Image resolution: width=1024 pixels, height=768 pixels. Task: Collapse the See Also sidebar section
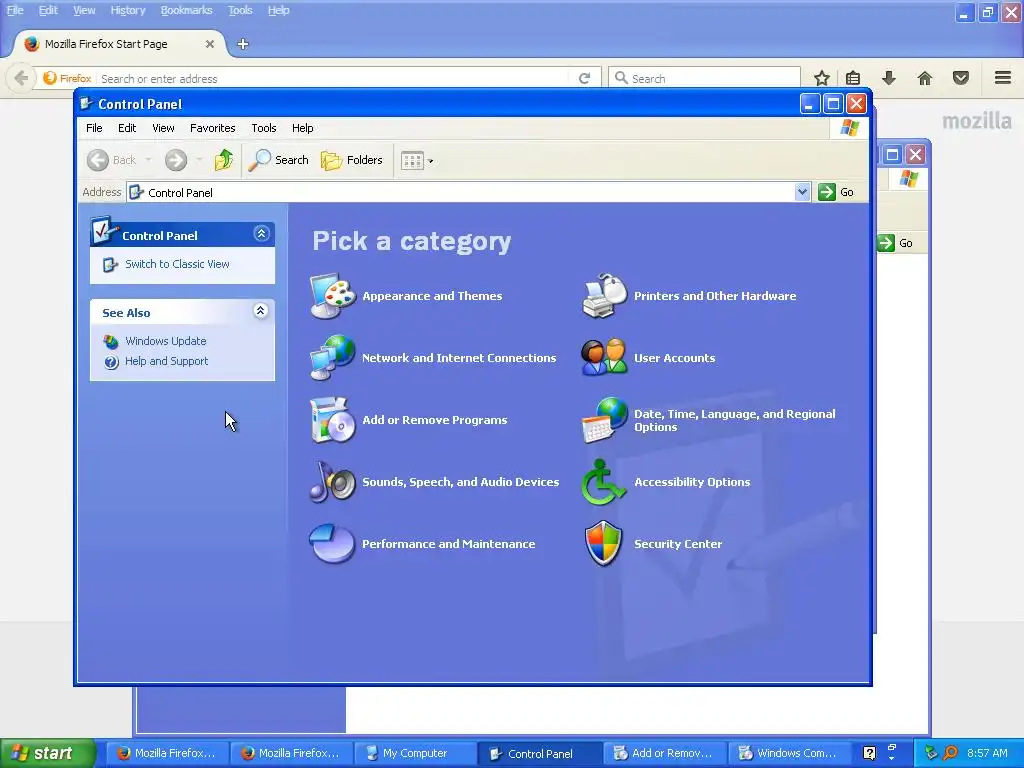(x=261, y=311)
